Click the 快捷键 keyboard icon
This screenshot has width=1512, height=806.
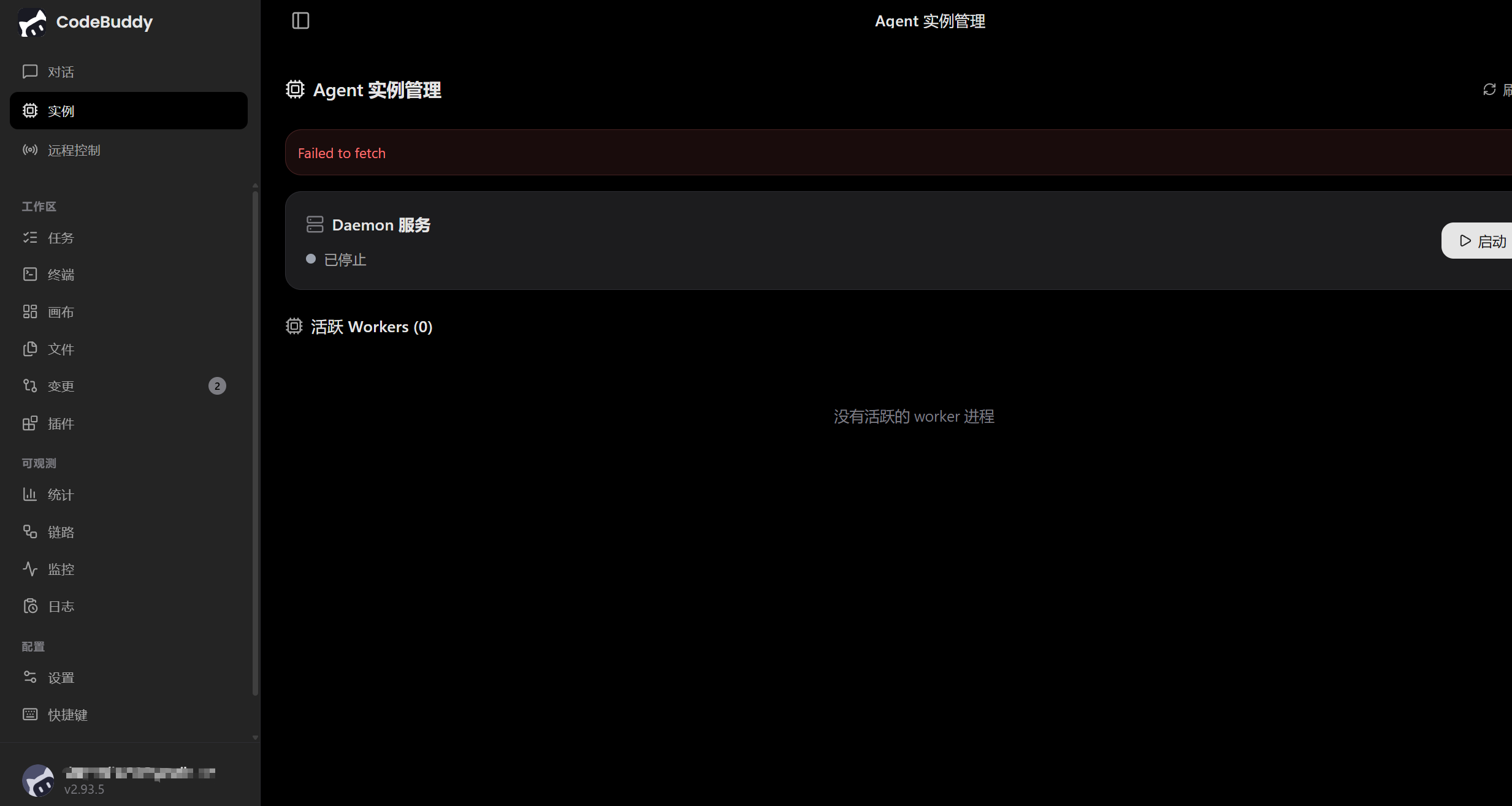tap(30, 714)
